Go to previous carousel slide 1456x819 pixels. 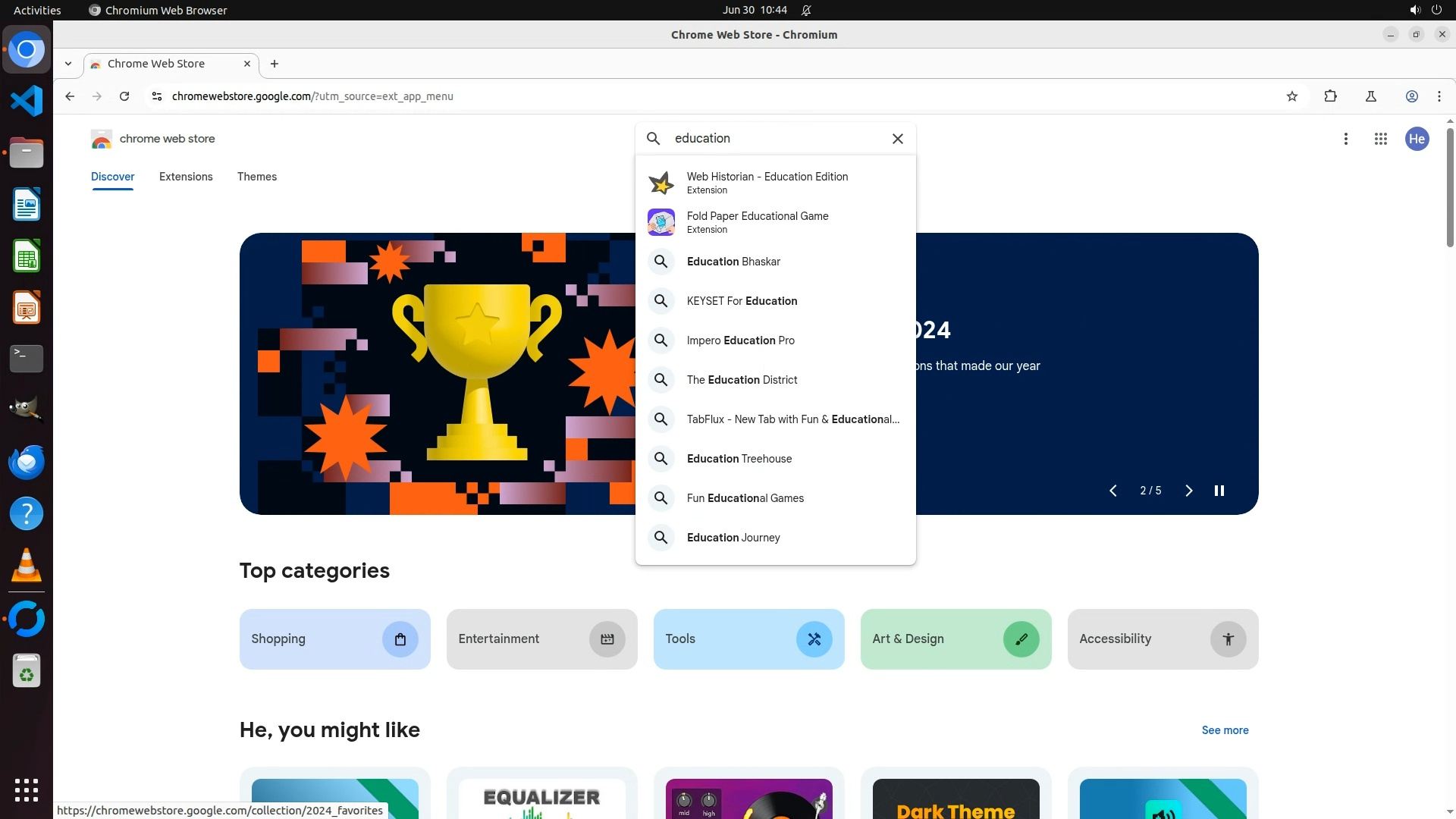[x=1112, y=491]
